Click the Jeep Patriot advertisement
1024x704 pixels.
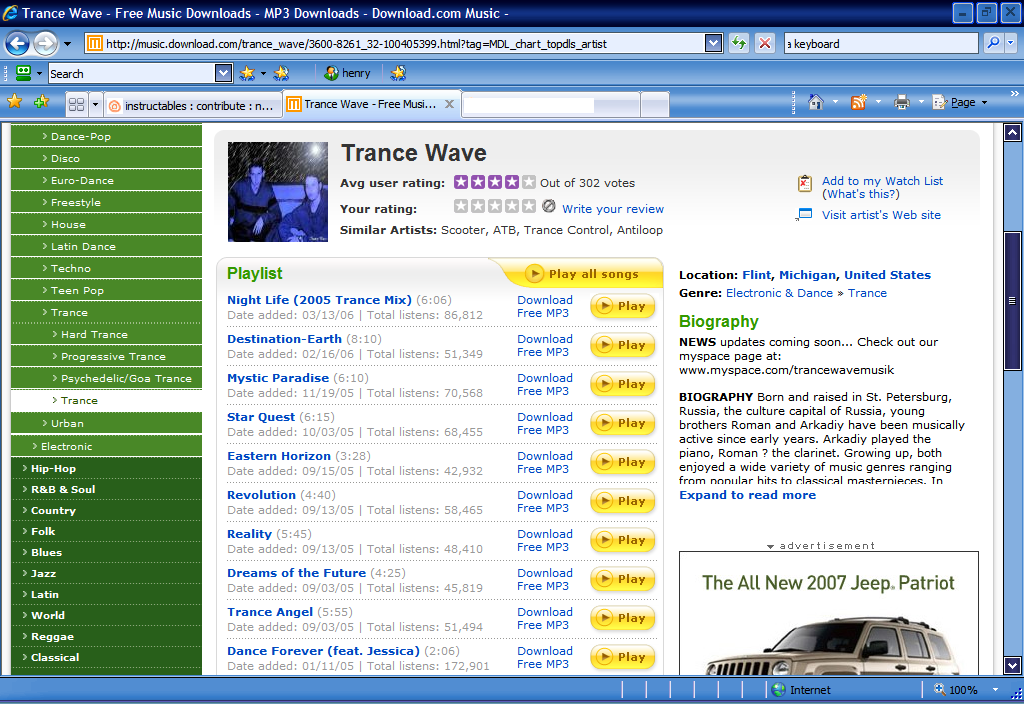pyautogui.click(x=829, y=613)
